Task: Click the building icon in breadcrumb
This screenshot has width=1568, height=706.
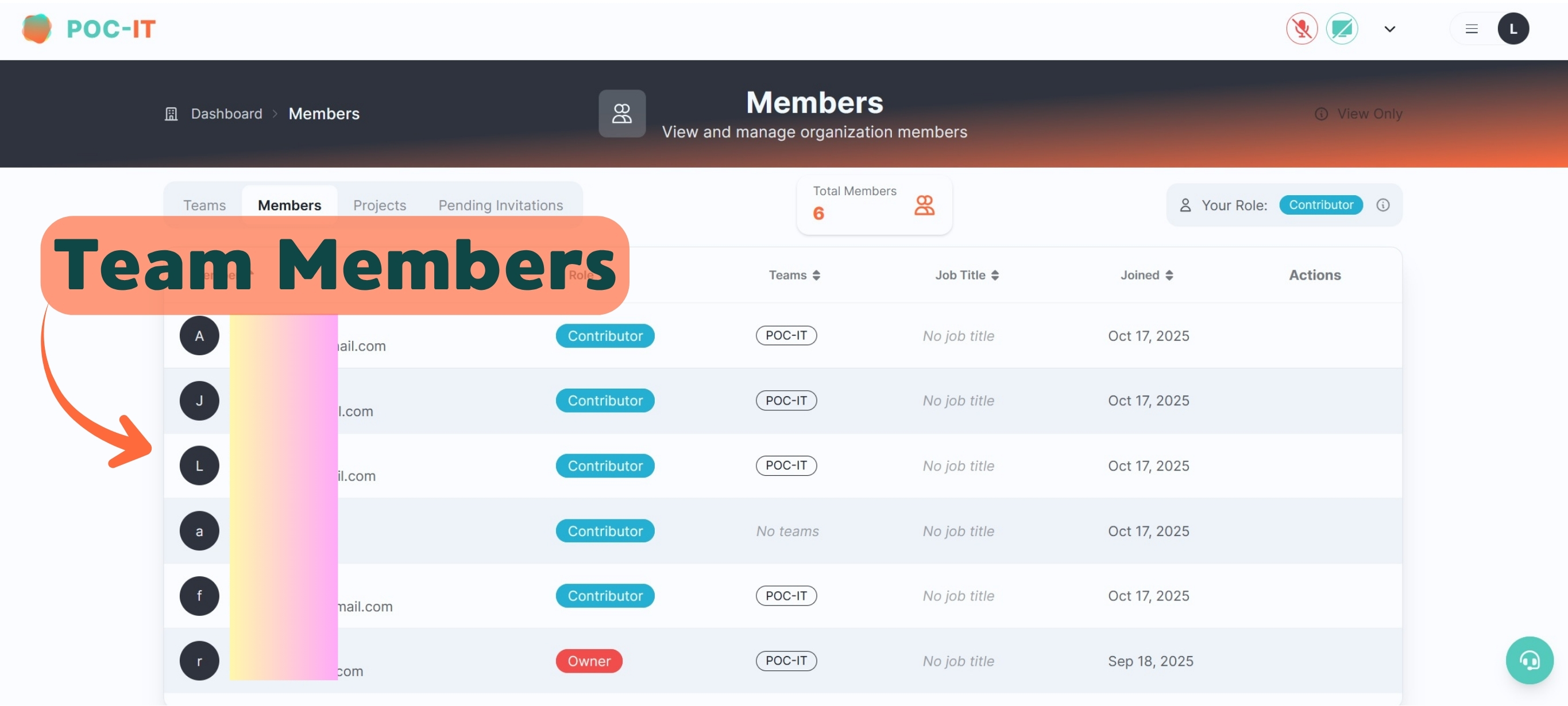Action: coord(171,114)
